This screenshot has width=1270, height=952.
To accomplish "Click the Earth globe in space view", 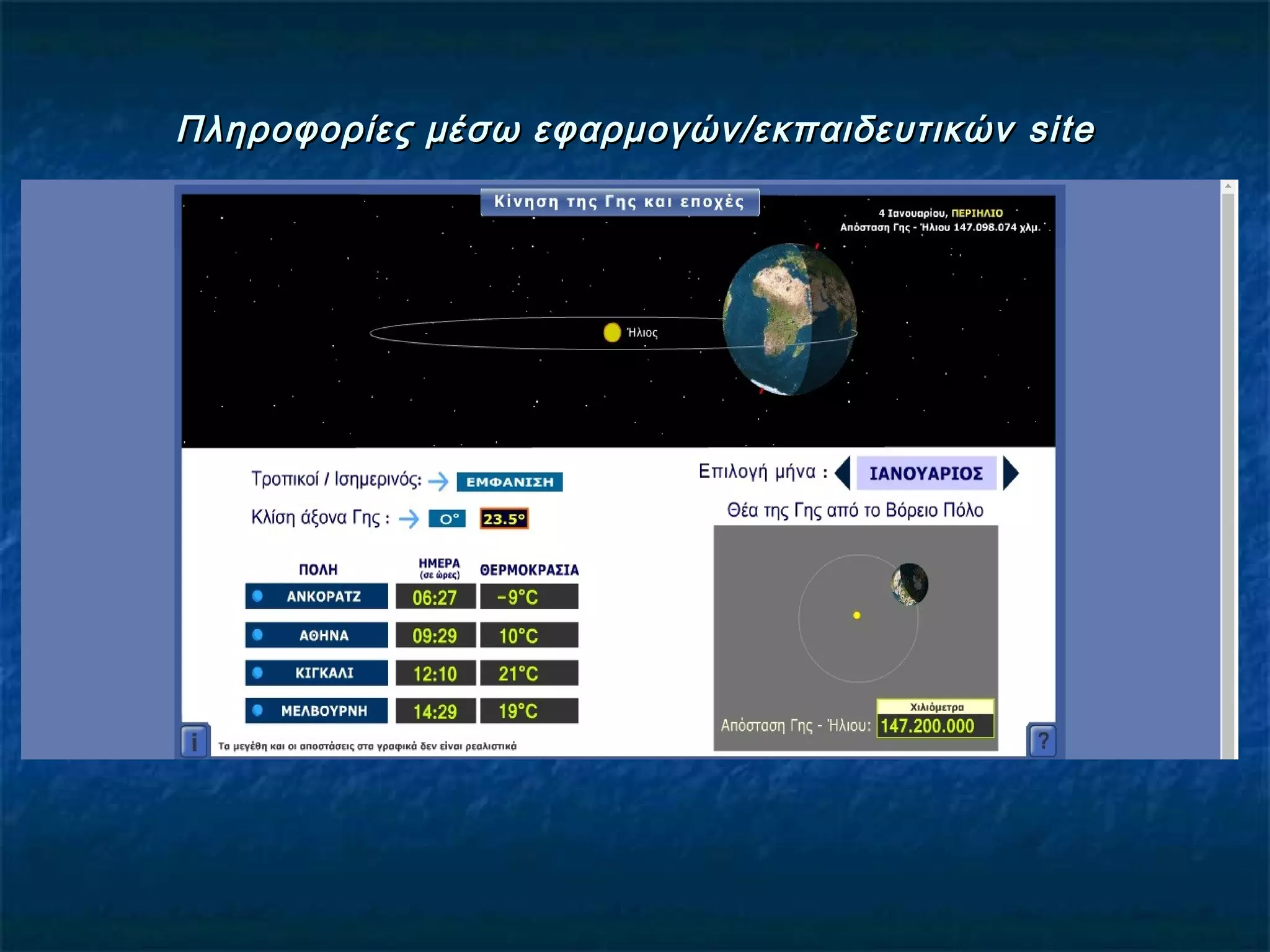I will tap(790, 319).
